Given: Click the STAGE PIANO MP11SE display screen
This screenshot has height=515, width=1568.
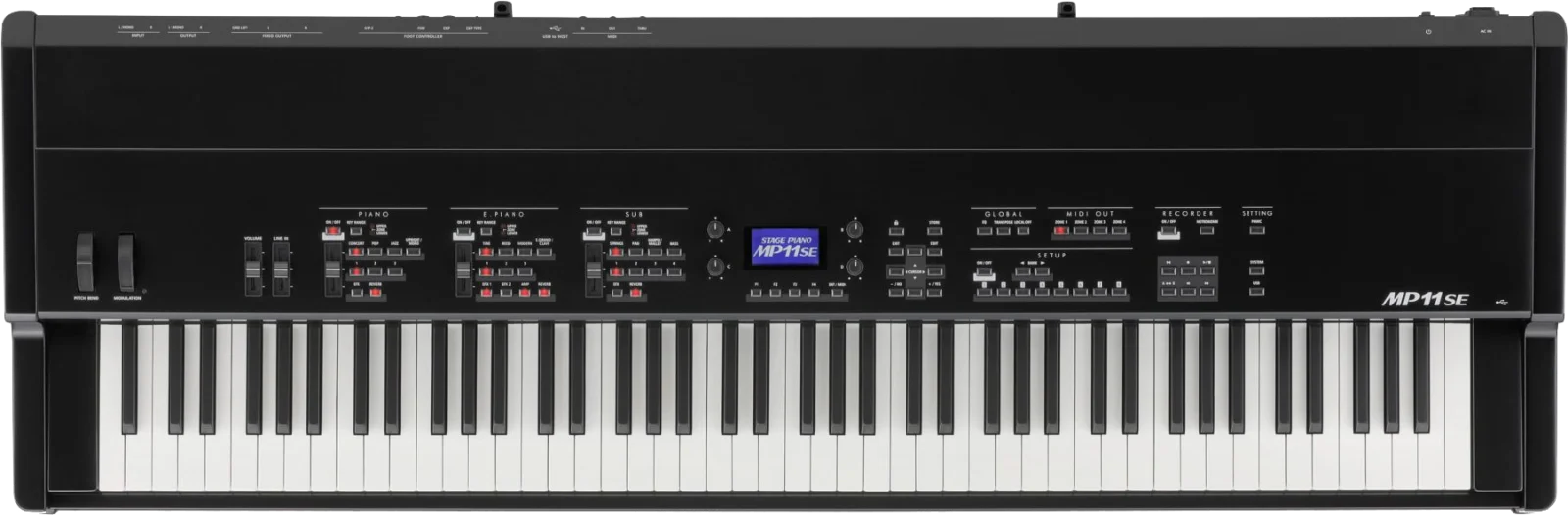Looking at the screenshot, I should [x=785, y=247].
